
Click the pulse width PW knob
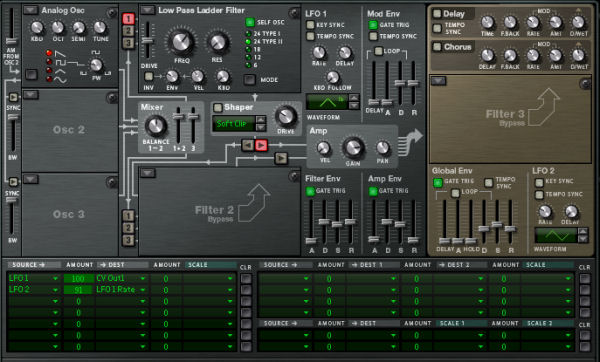click(x=96, y=65)
